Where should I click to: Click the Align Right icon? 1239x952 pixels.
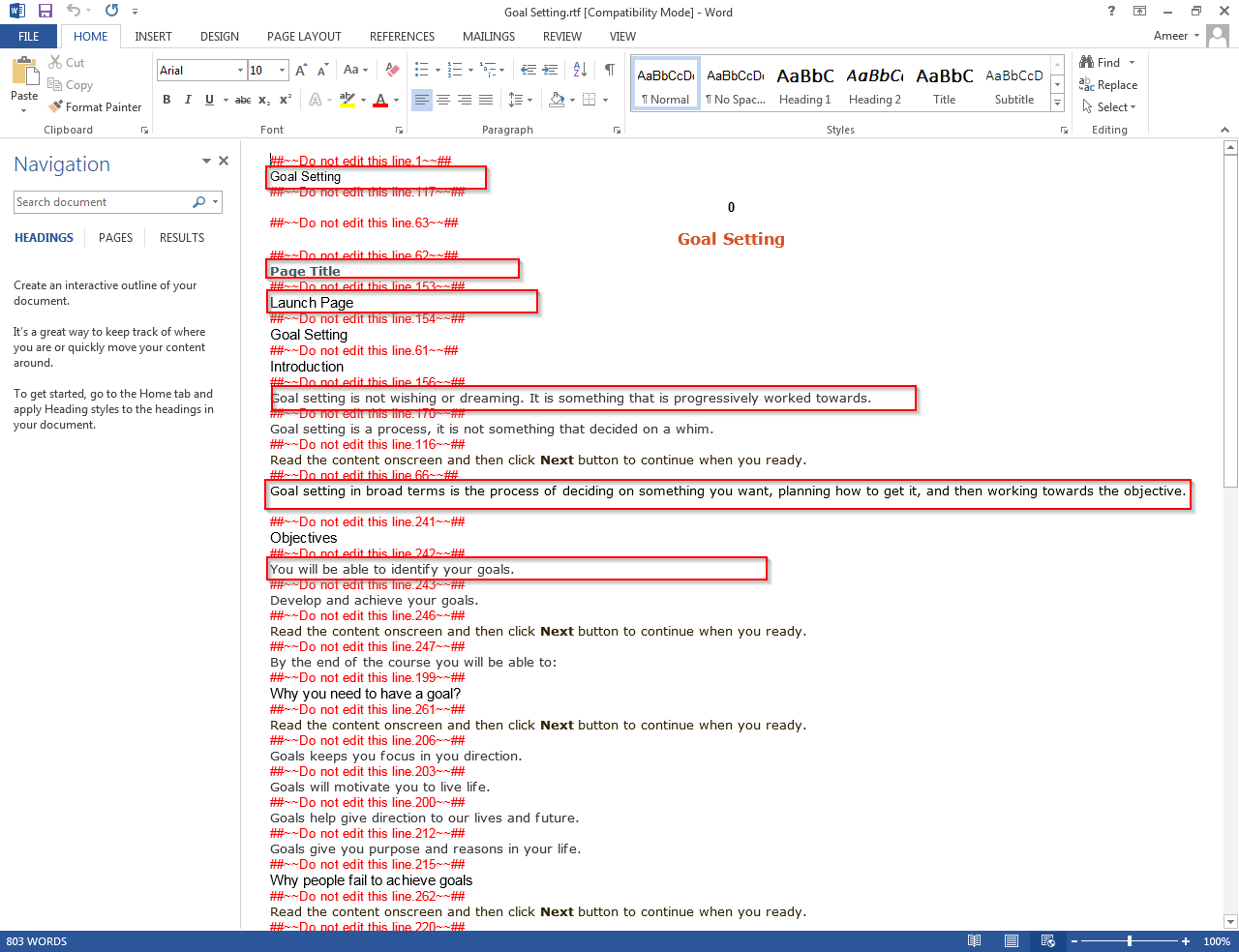[x=465, y=100]
